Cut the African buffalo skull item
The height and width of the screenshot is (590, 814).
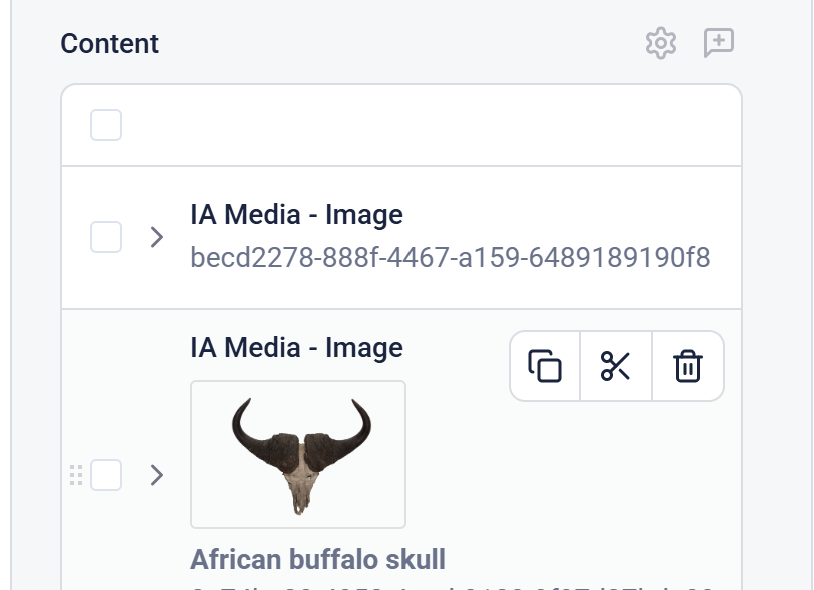coord(616,366)
